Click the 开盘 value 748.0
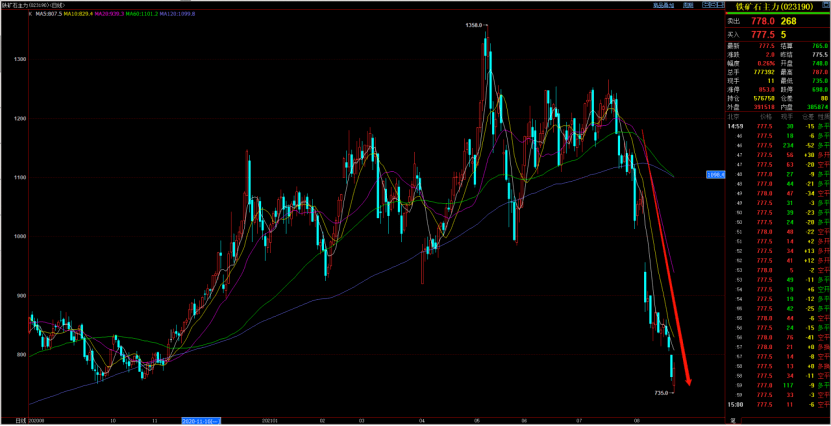 819,62
